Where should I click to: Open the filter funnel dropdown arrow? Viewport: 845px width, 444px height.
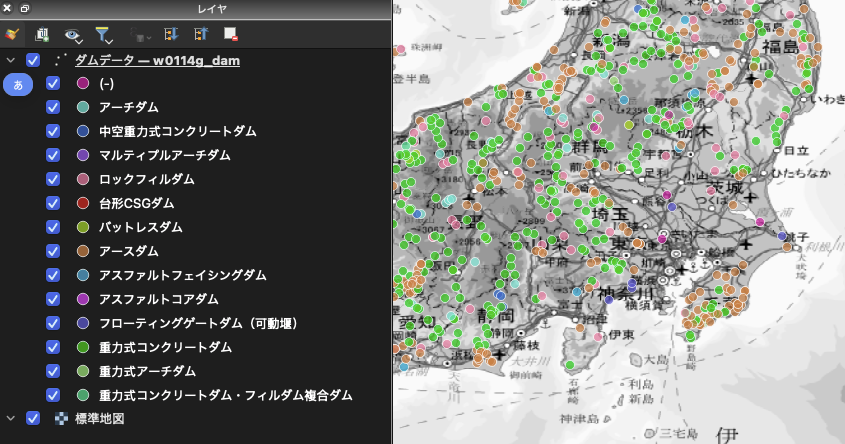pos(109,40)
